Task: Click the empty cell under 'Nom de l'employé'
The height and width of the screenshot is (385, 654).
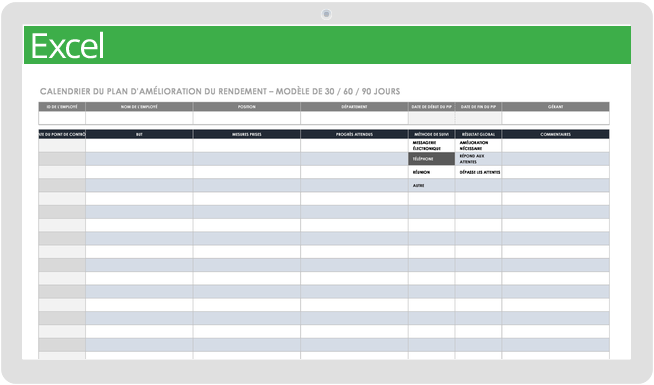Action: [139, 118]
